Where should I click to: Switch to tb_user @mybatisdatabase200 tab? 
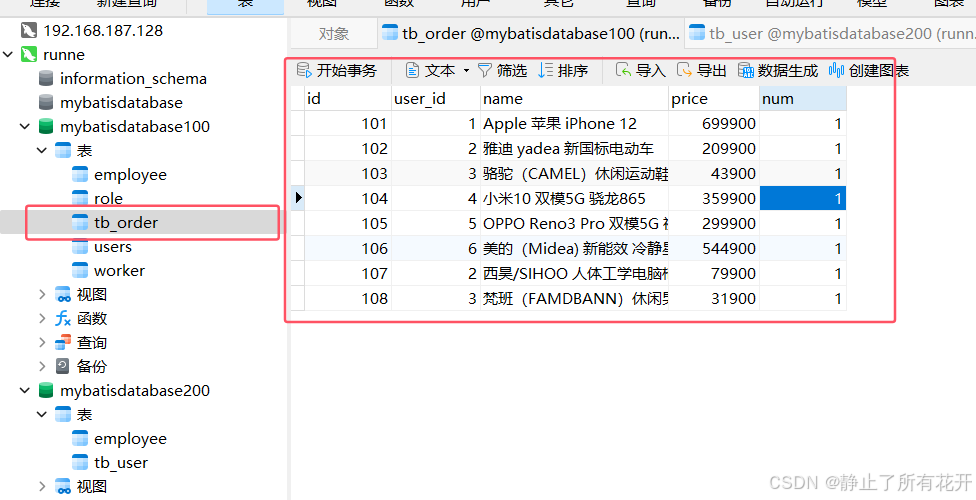tap(832, 34)
